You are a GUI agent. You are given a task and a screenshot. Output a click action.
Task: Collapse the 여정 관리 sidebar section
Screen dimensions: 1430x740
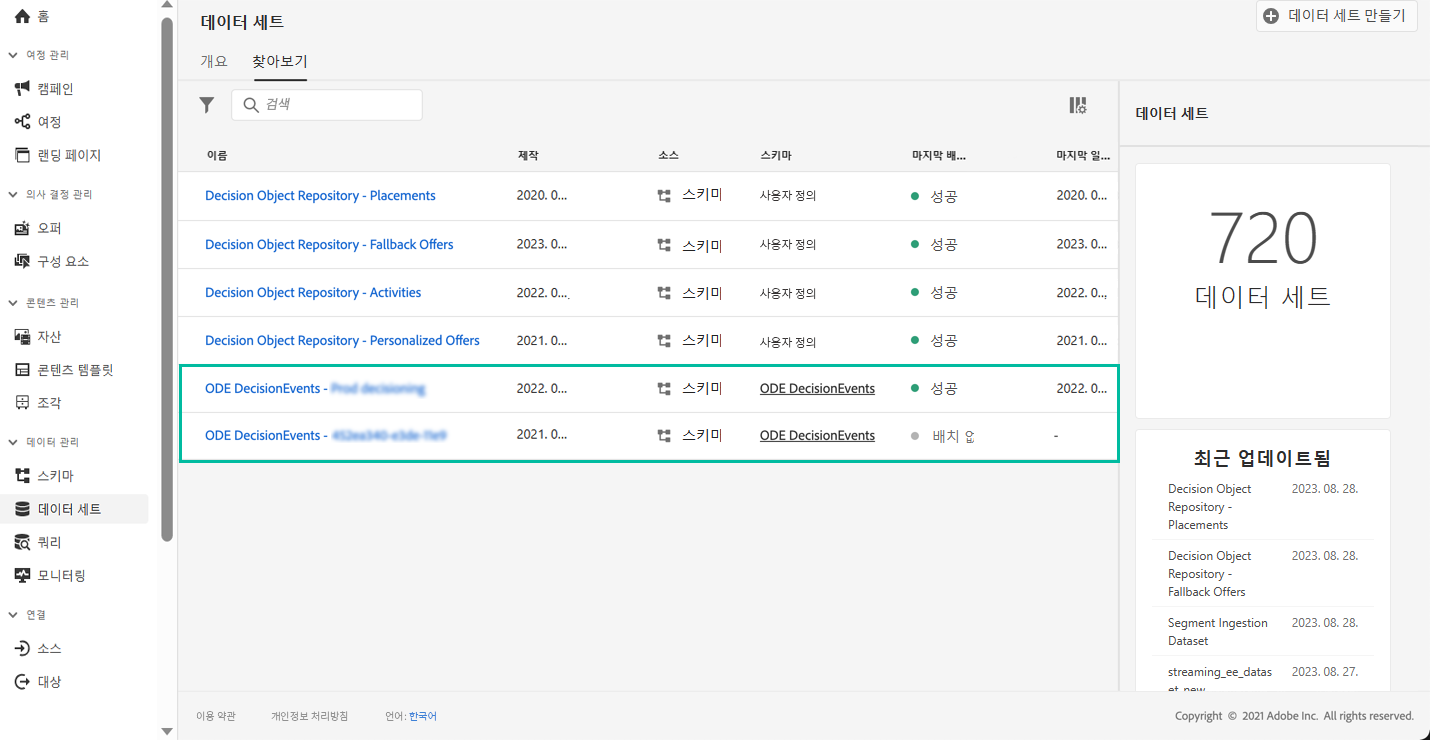coord(14,55)
